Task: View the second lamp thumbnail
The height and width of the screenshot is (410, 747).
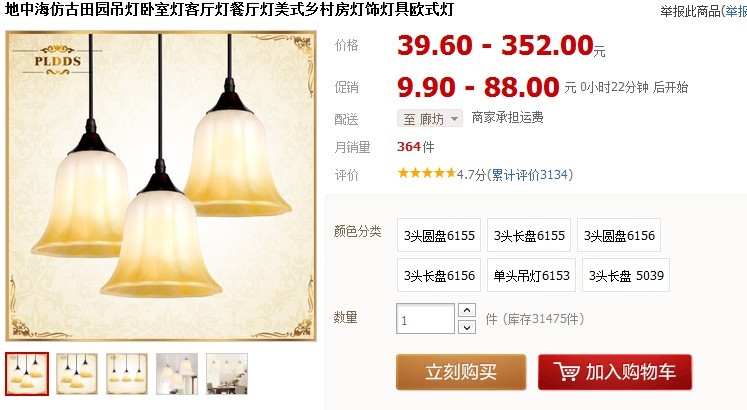Action: coord(77,374)
